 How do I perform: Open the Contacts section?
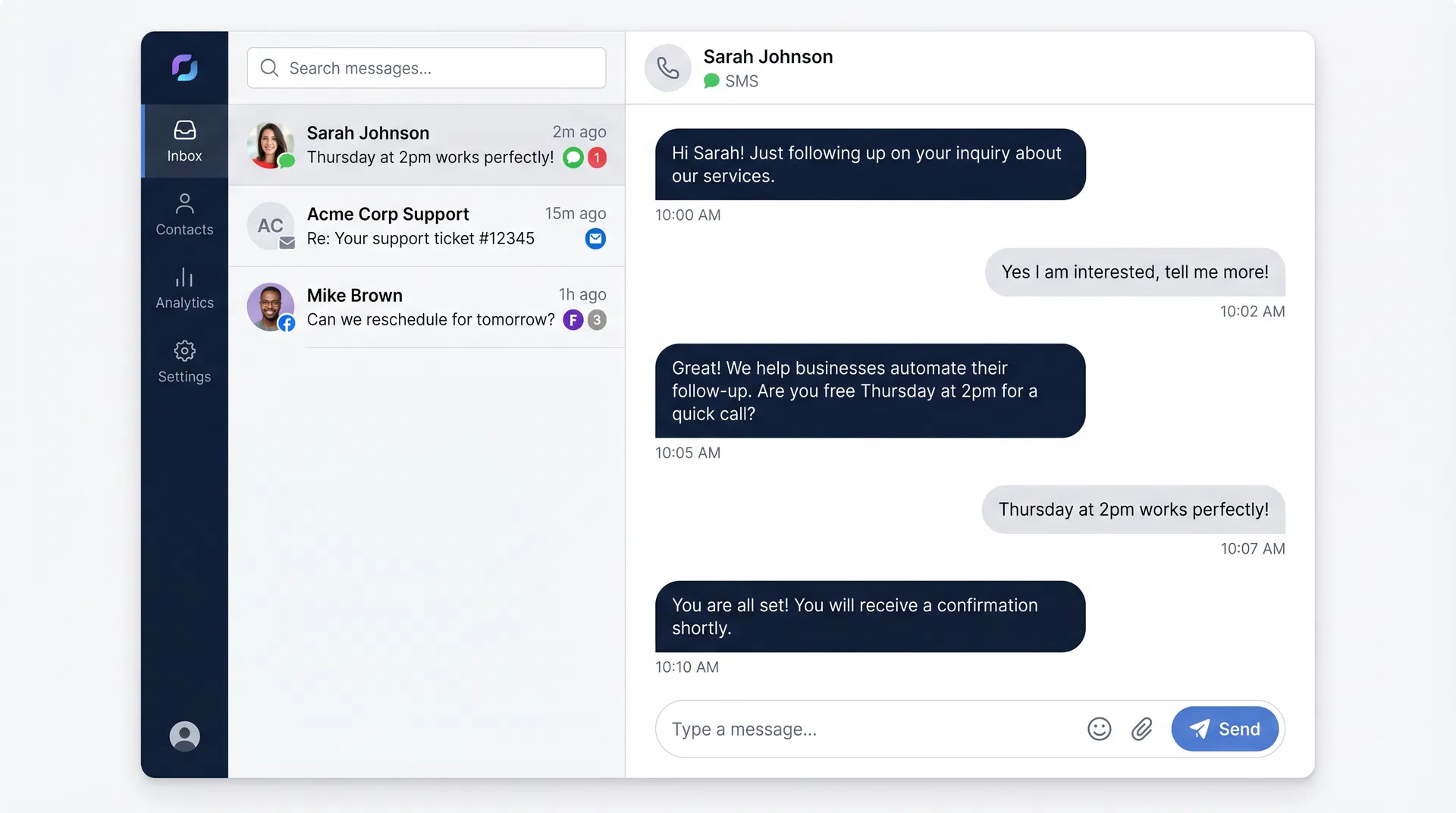(184, 215)
